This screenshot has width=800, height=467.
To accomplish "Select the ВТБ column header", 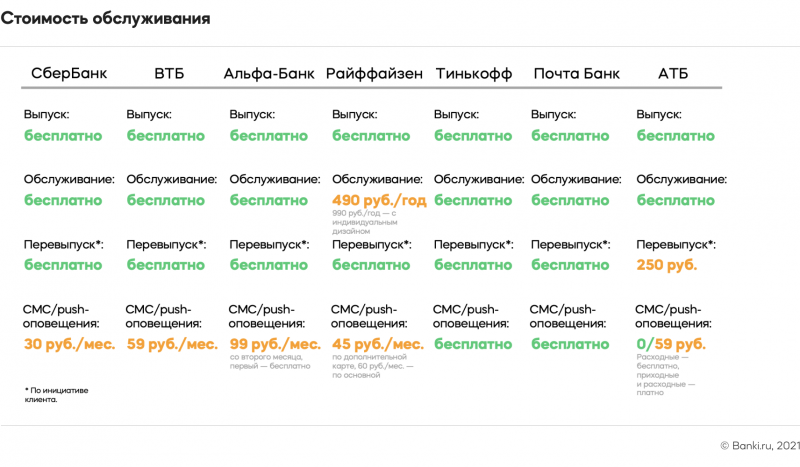I will [169, 74].
